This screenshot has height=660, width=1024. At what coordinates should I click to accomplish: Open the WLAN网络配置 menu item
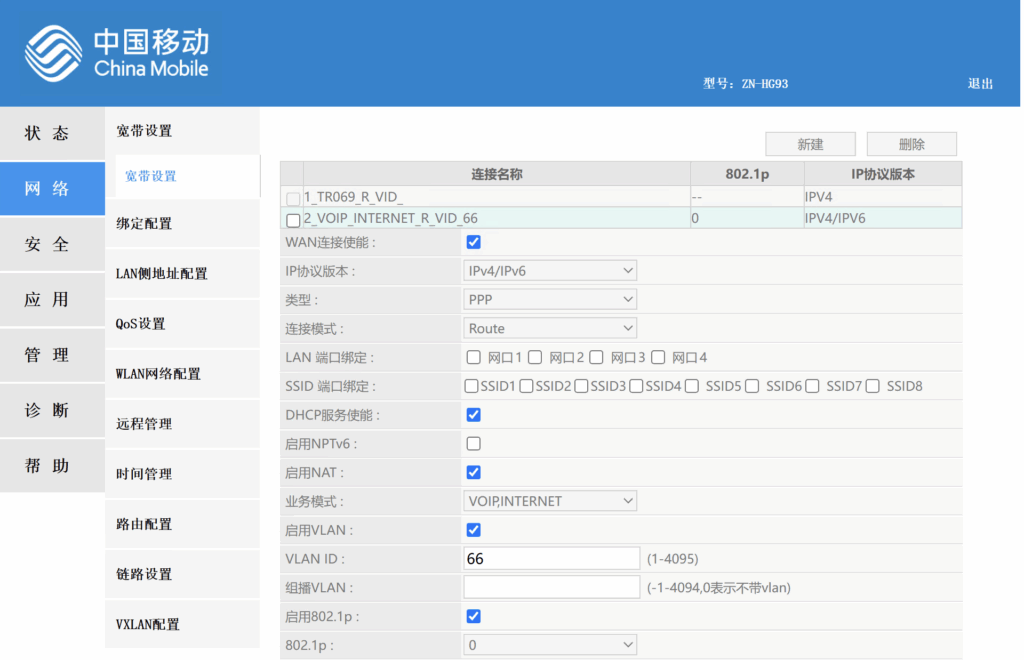158,374
